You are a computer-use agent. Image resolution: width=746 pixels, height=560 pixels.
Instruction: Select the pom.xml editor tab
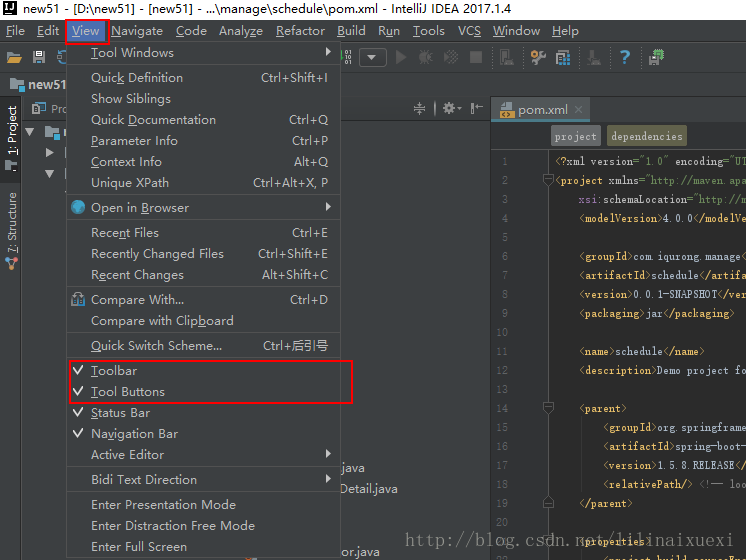(540, 109)
